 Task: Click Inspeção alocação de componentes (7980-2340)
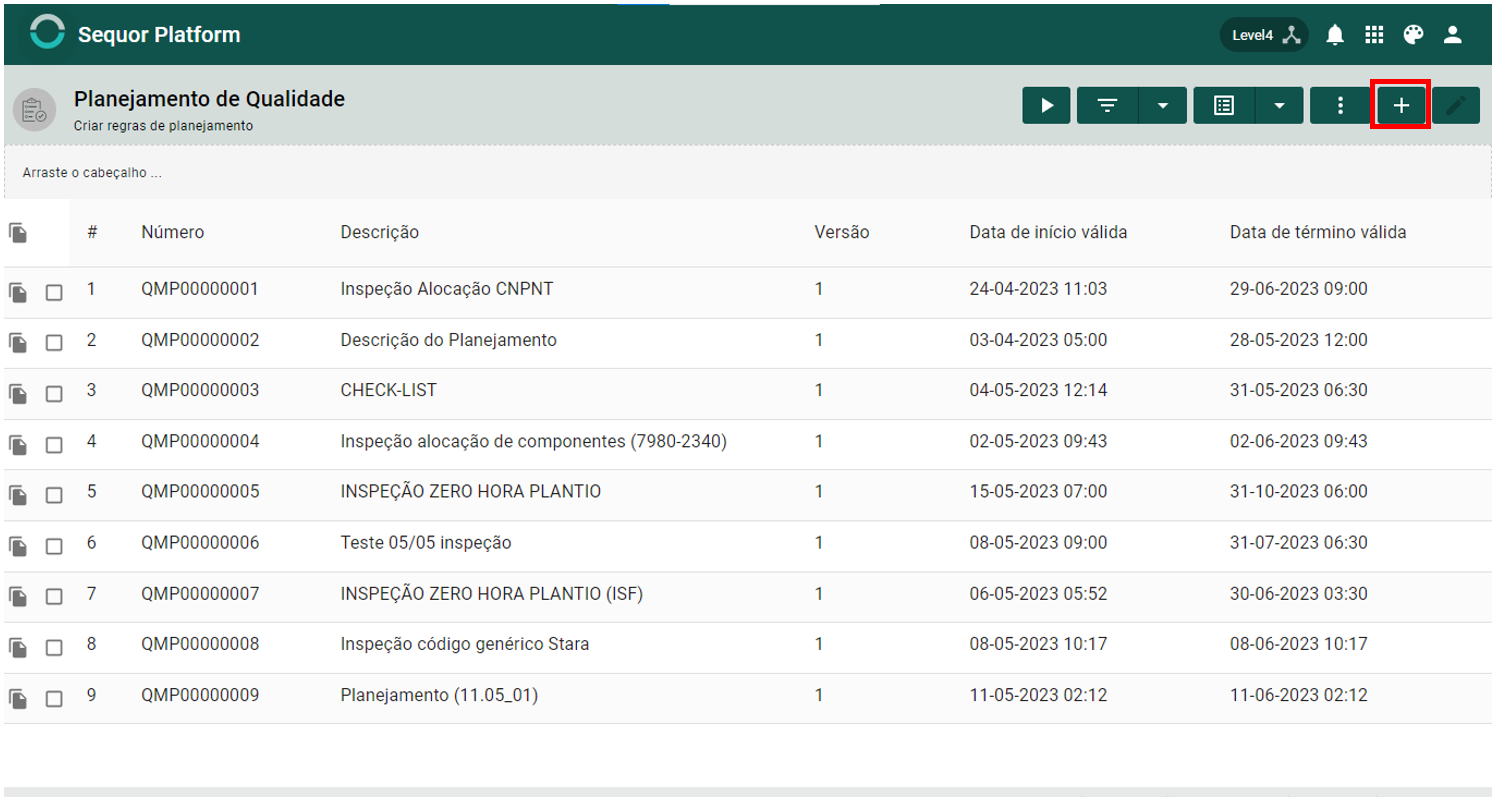point(533,441)
